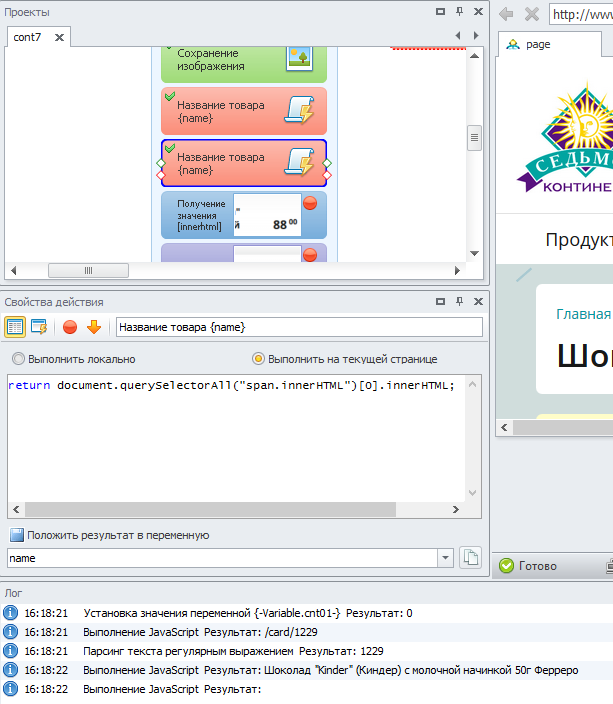Select log entry with Шоколад Kinder result

coord(306,670)
